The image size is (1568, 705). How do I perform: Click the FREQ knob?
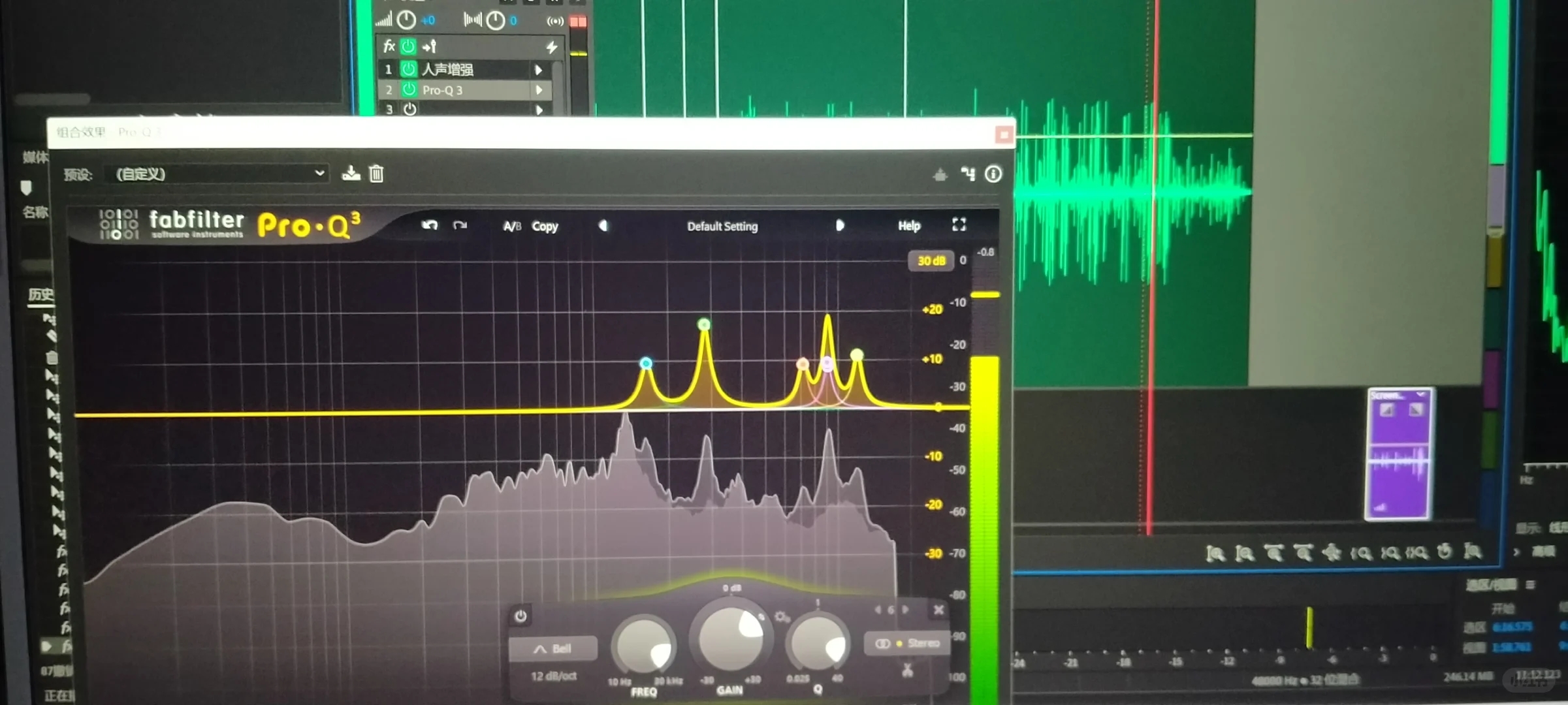(643, 646)
